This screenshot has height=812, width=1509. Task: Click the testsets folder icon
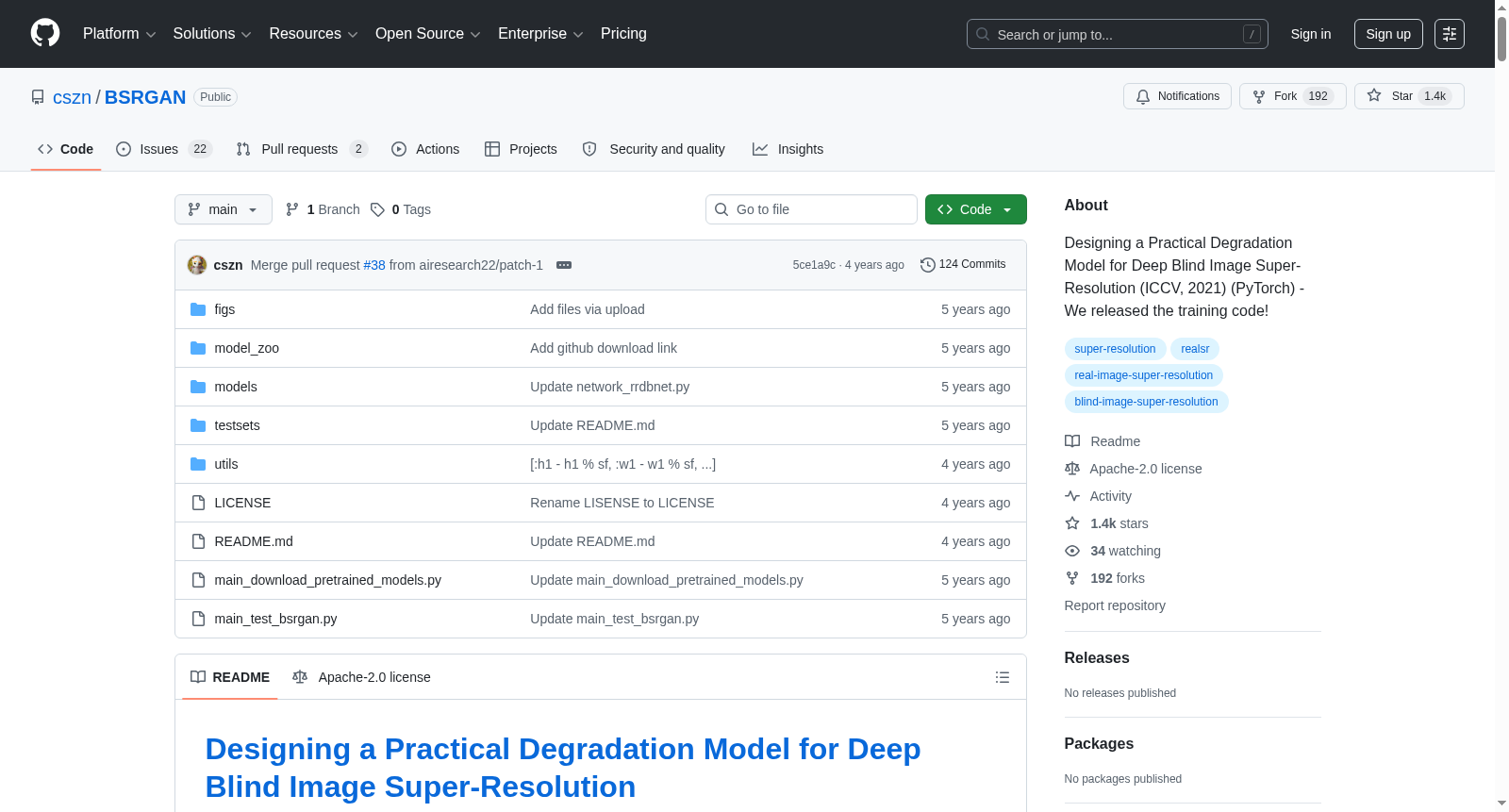(198, 425)
